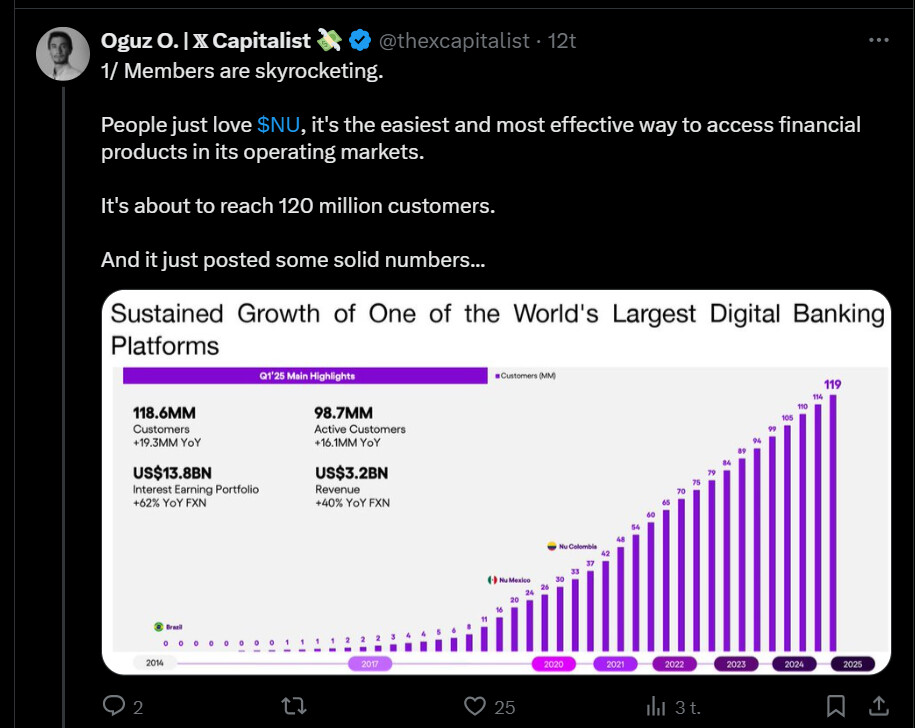Click the Brazil flag icon in chart
The image size is (915, 728).
pos(158,626)
